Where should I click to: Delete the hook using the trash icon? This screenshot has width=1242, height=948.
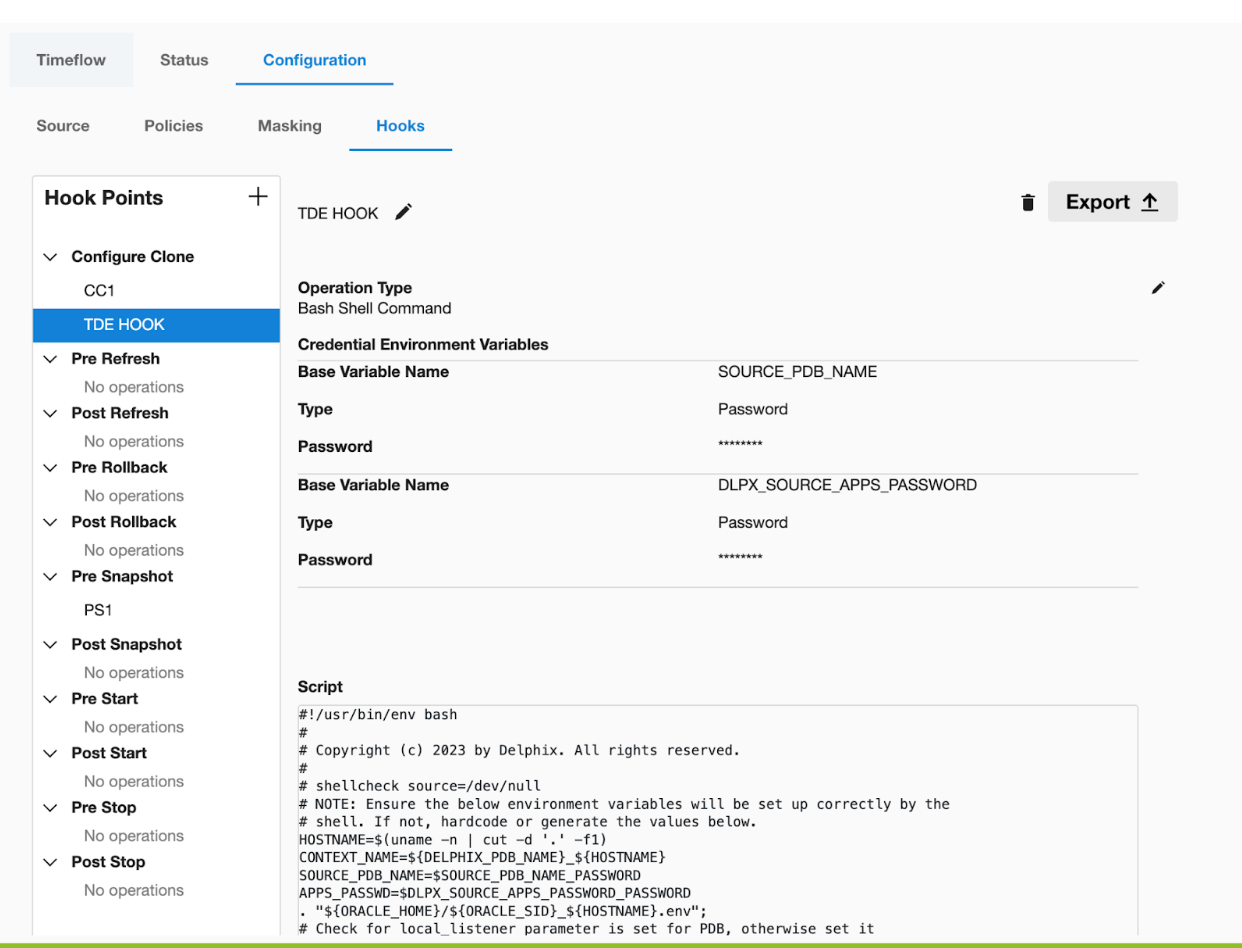(1027, 203)
